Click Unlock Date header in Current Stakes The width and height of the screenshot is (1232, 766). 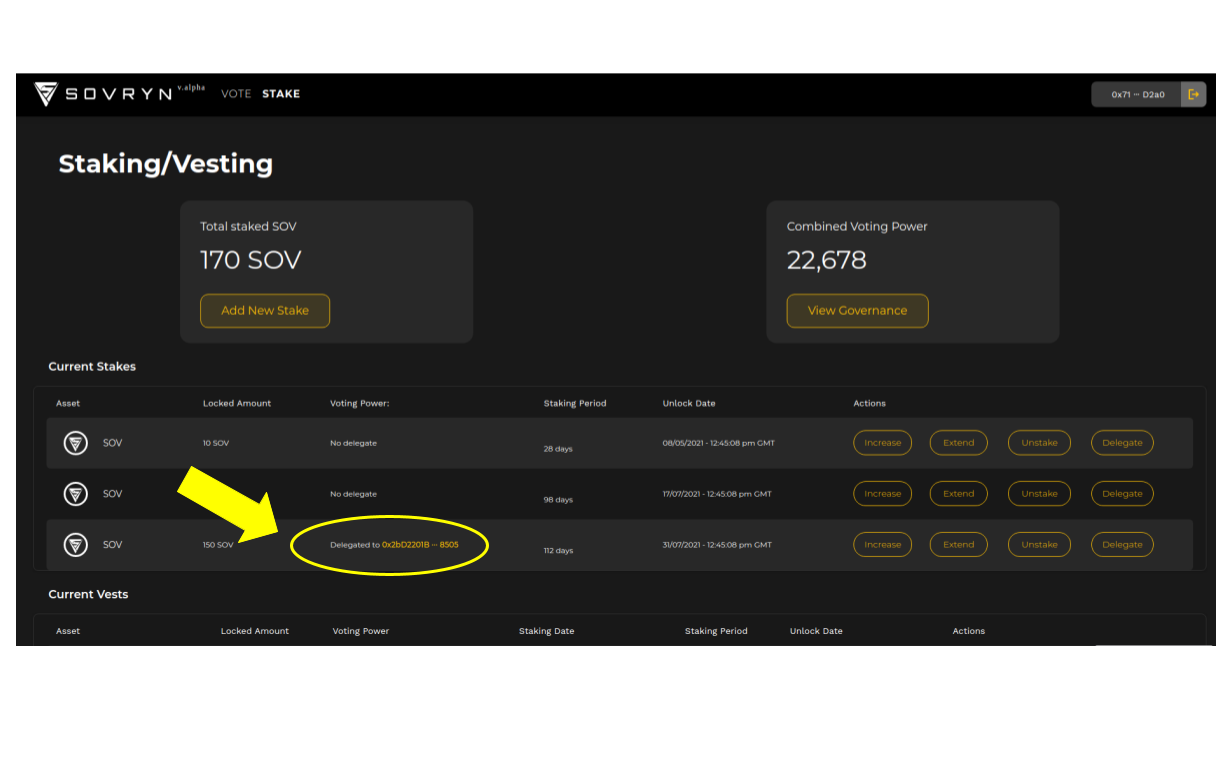[x=689, y=404]
